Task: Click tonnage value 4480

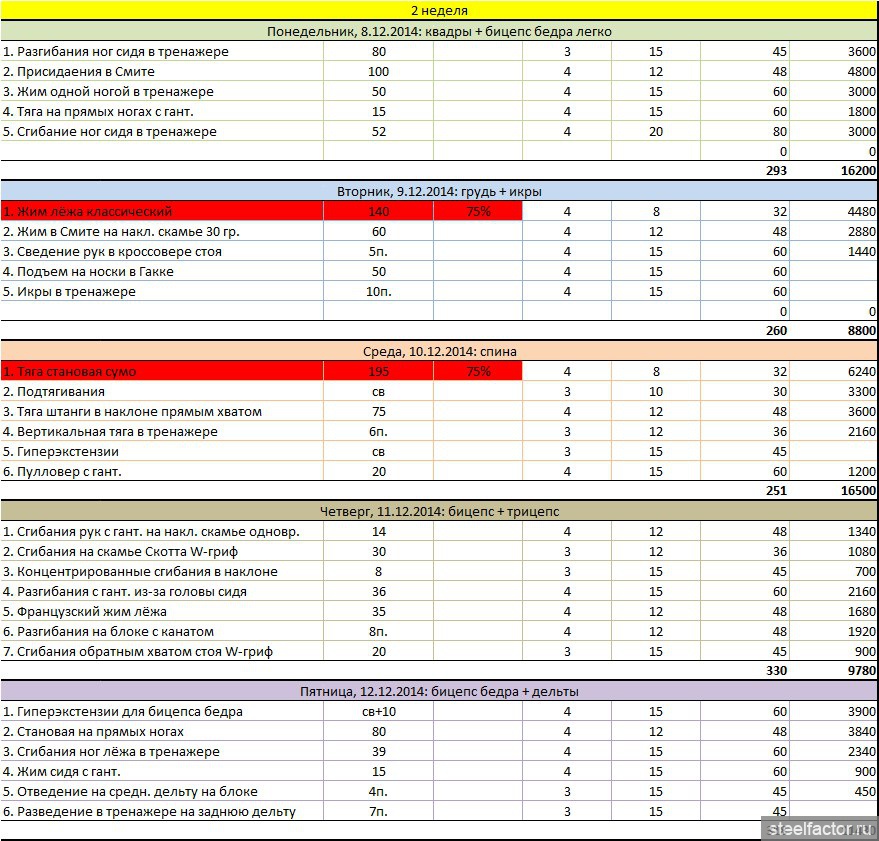Action: point(862,211)
